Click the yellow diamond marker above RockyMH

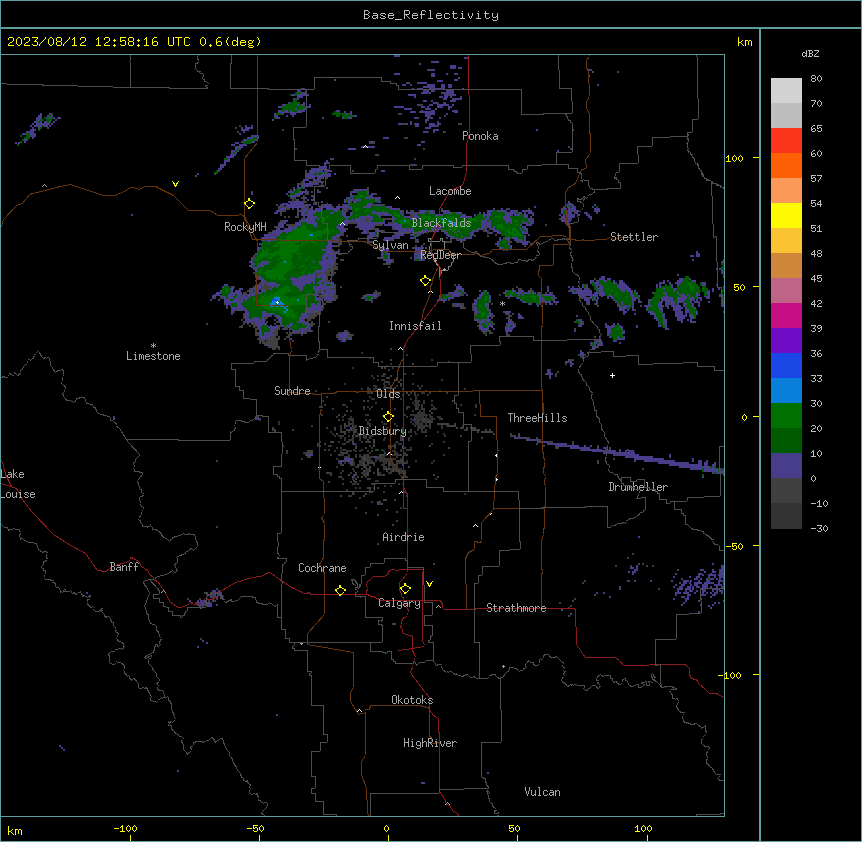pyautogui.click(x=250, y=204)
